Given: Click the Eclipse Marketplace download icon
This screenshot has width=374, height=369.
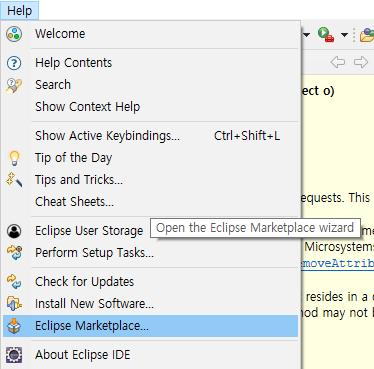Looking at the screenshot, I should tap(14, 326).
